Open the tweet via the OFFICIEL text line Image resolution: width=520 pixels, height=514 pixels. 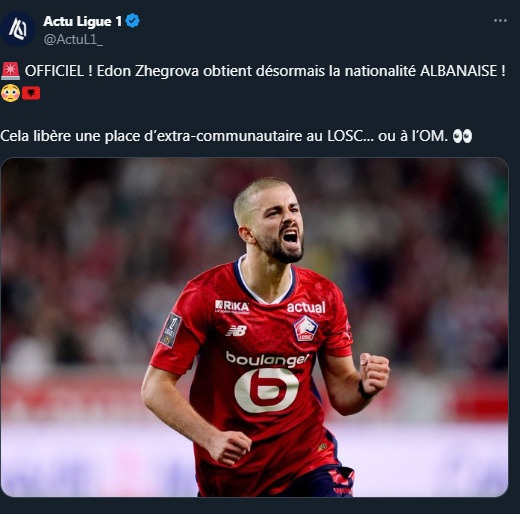(x=265, y=71)
